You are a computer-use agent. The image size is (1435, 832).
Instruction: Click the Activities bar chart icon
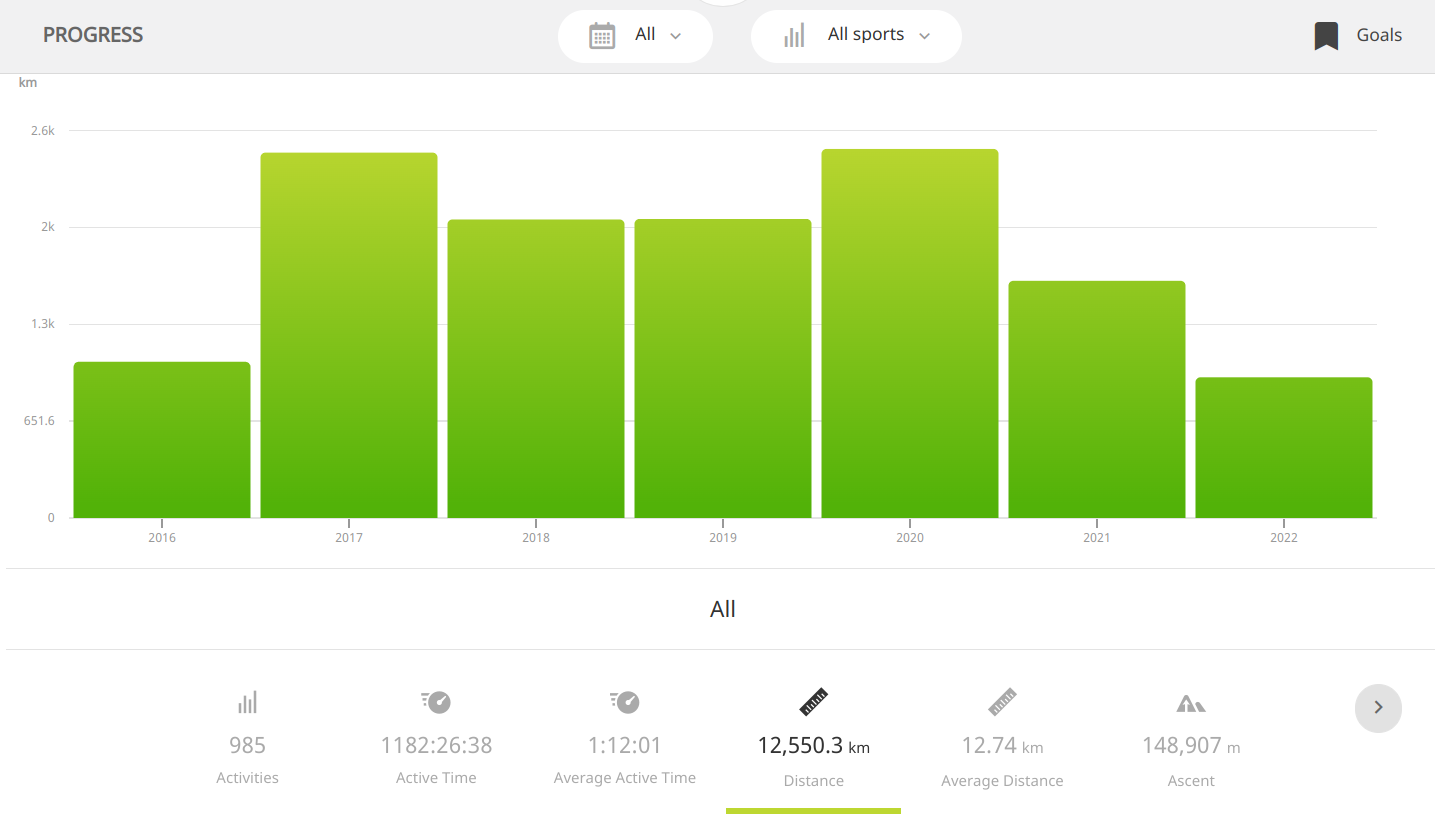247,703
